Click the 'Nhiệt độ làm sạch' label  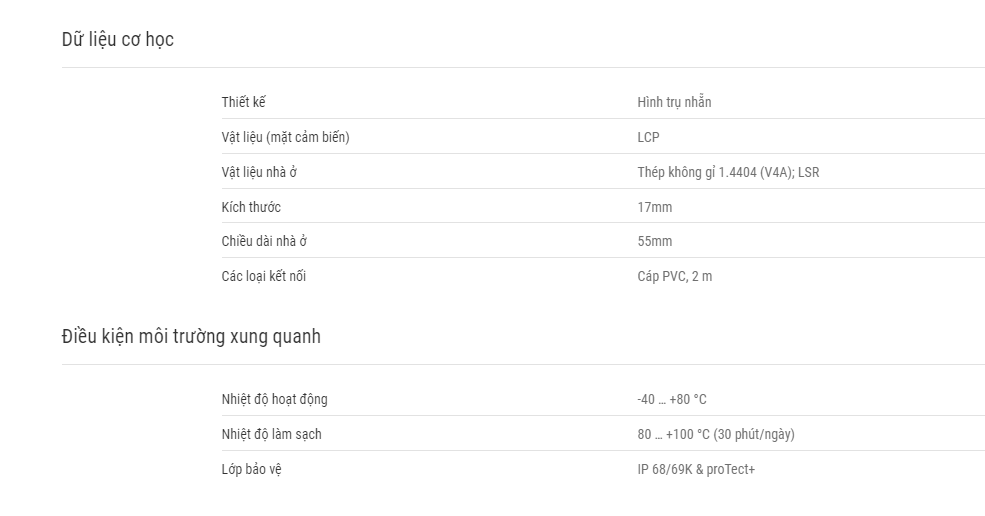click(271, 434)
